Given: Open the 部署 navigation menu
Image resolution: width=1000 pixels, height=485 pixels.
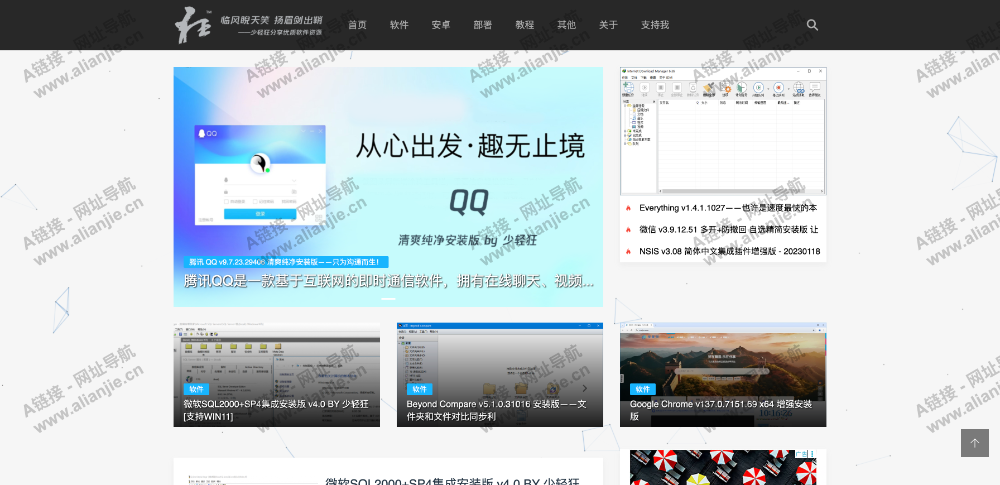Looking at the screenshot, I should [x=483, y=25].
